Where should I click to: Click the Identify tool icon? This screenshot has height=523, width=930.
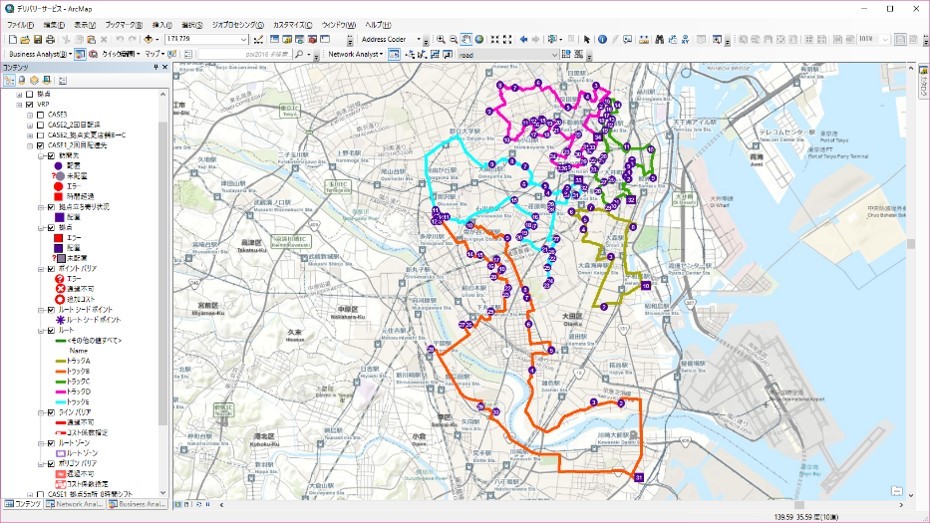tap(602, 39)
